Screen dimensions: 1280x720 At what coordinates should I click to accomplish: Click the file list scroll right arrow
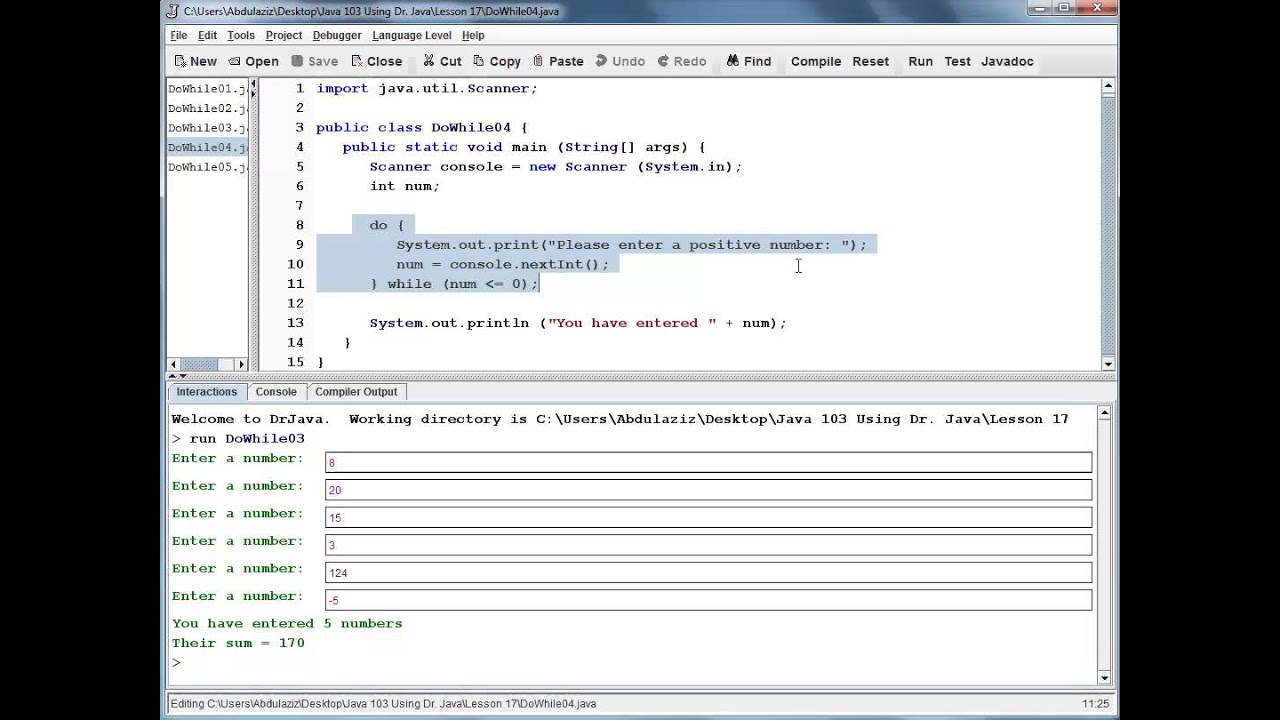241,365
